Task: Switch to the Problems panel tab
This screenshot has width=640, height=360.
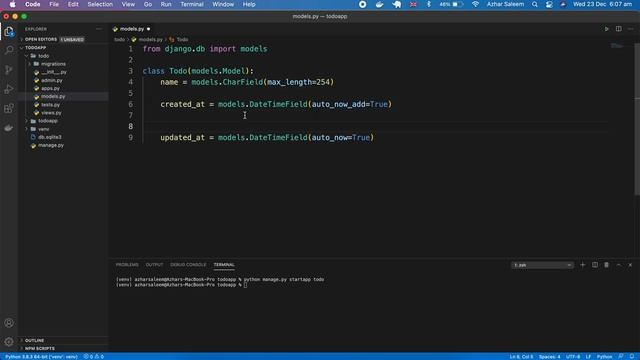Action: tap(127, 265)
